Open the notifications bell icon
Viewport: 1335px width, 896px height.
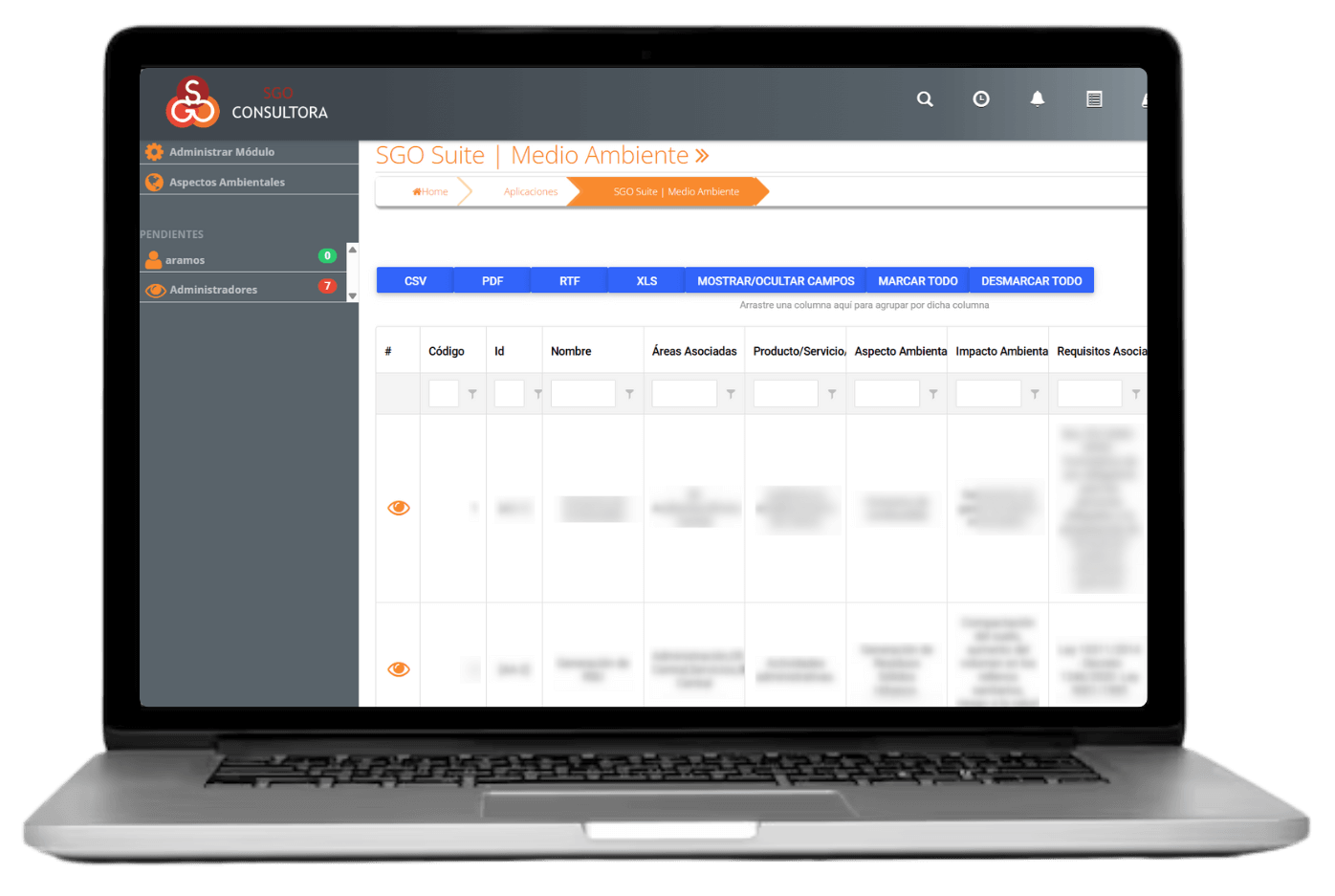point(1038,99)
